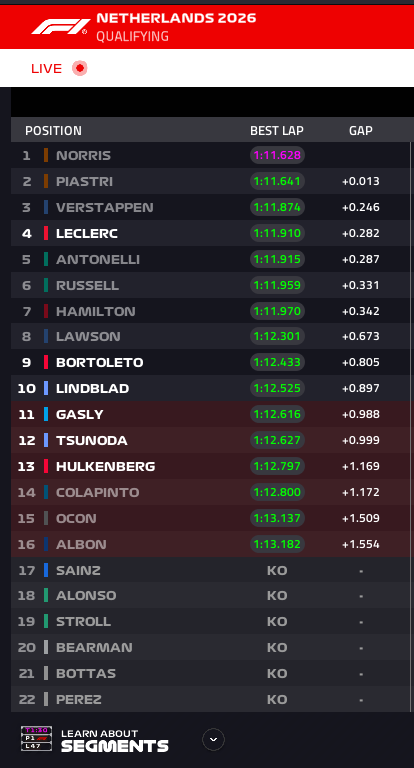Click the red LIVE indicator dot
This screenshot has width=414, height=768.
pyautogui.click(x=79, y=68)
